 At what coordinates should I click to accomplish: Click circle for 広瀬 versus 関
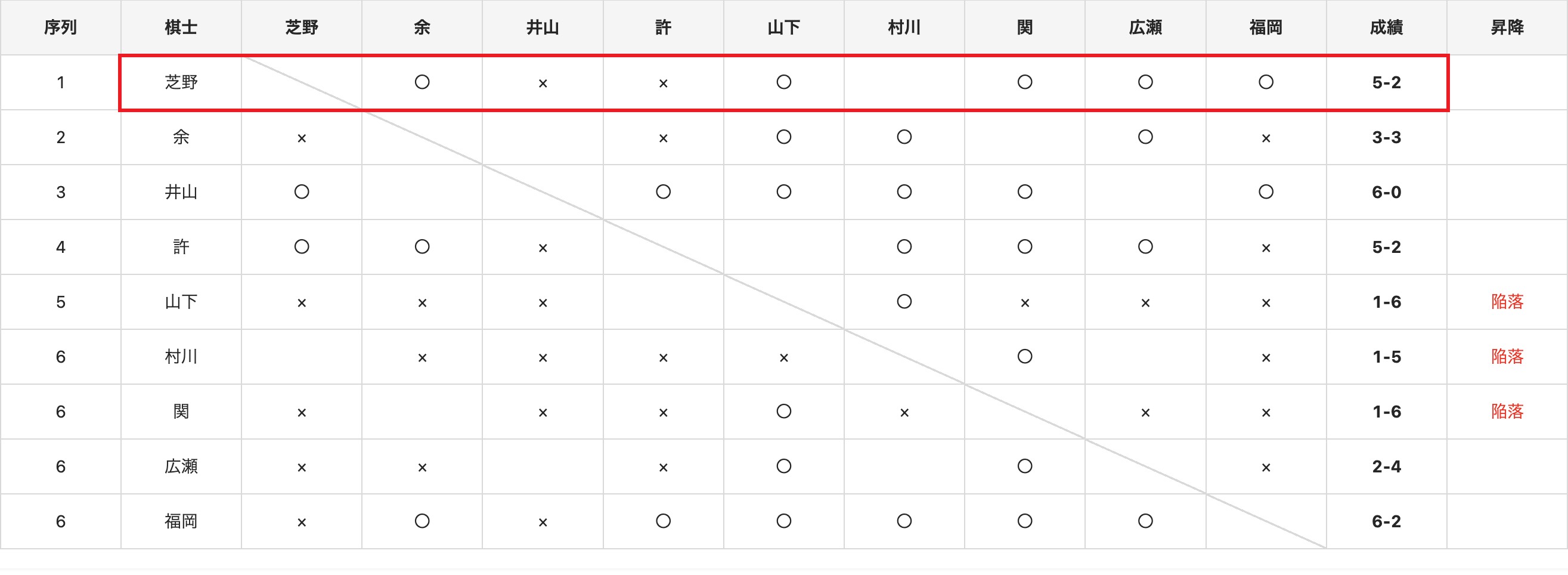[x=1024, y=466]
